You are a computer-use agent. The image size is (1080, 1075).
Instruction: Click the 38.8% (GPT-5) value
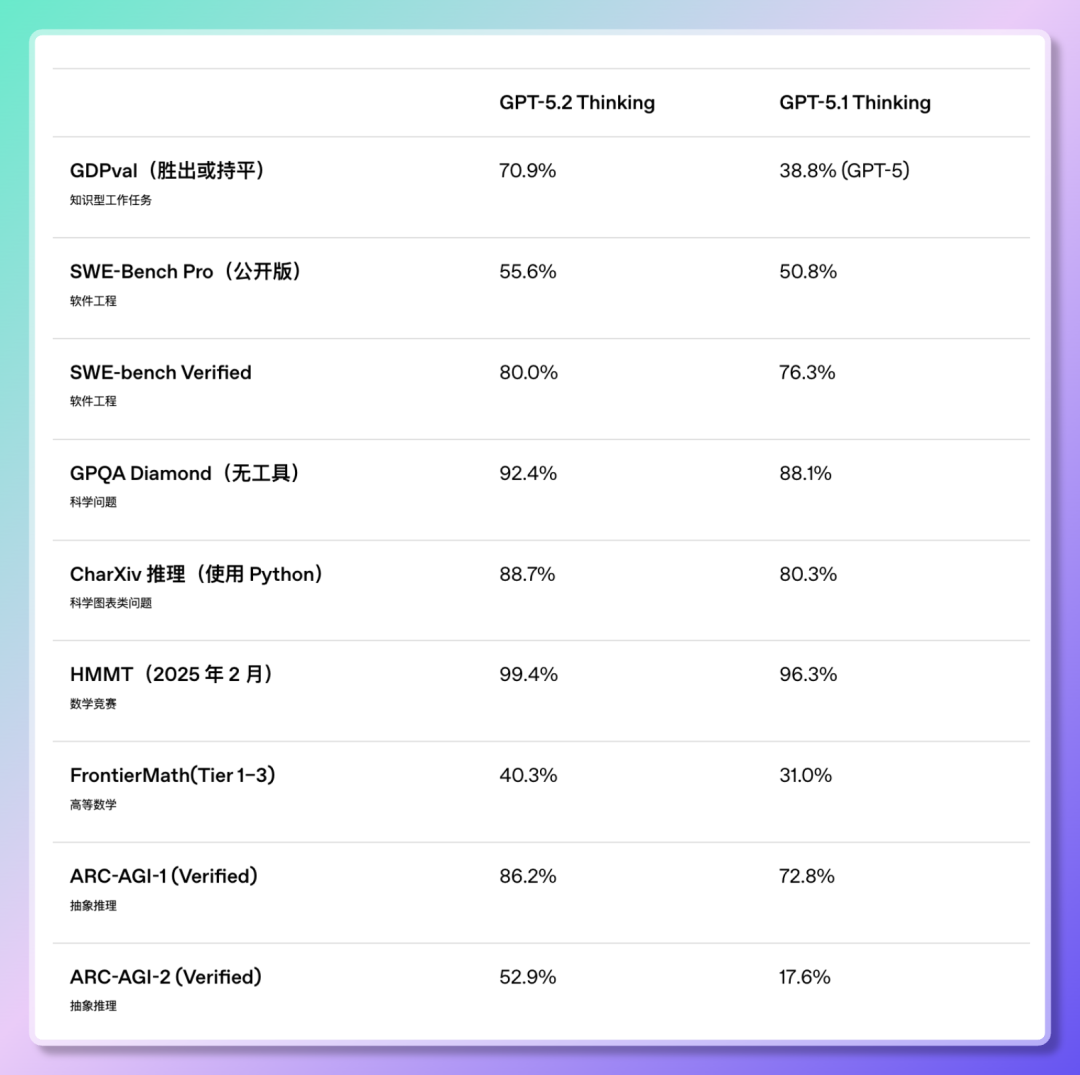[845, 171]
